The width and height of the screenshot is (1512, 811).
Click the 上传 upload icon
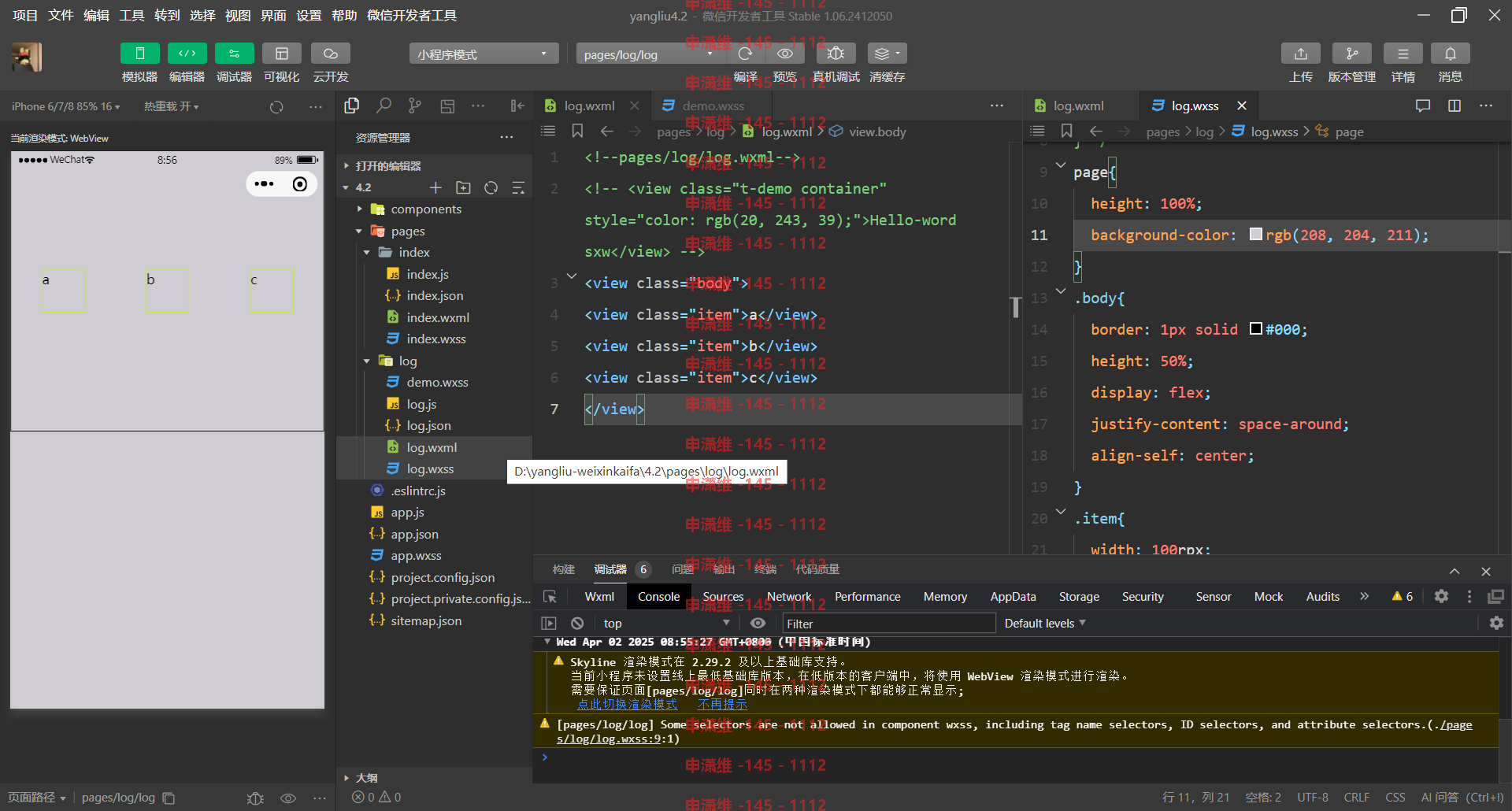1301,54
